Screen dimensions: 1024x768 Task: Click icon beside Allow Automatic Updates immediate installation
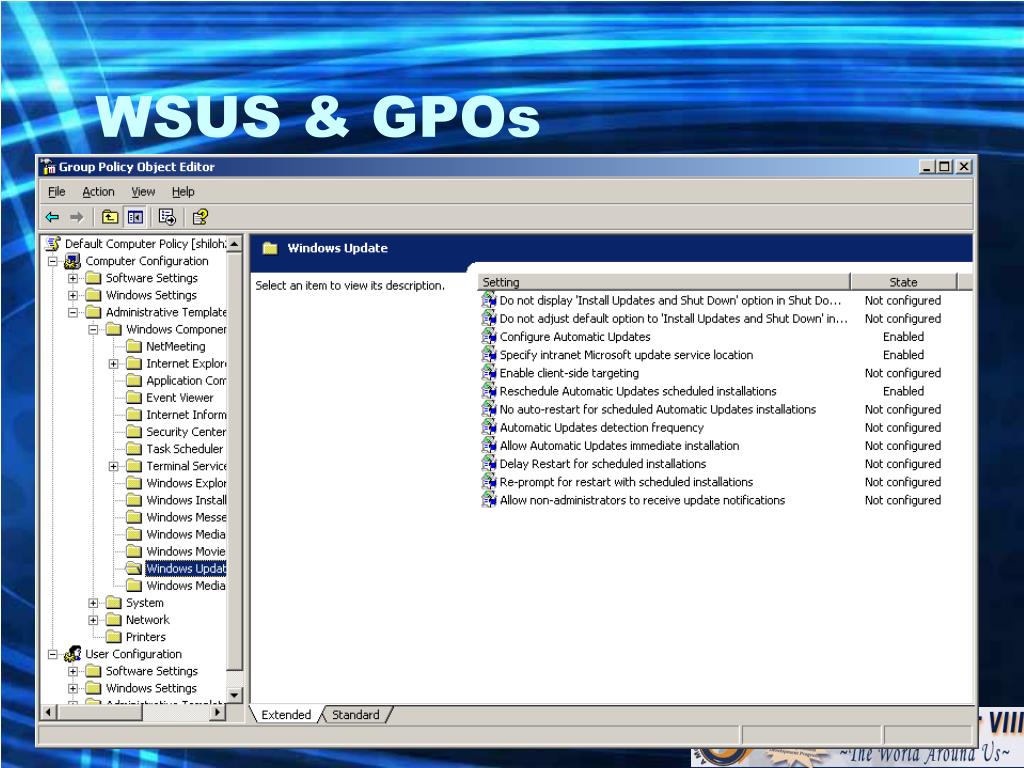[489, 446]
